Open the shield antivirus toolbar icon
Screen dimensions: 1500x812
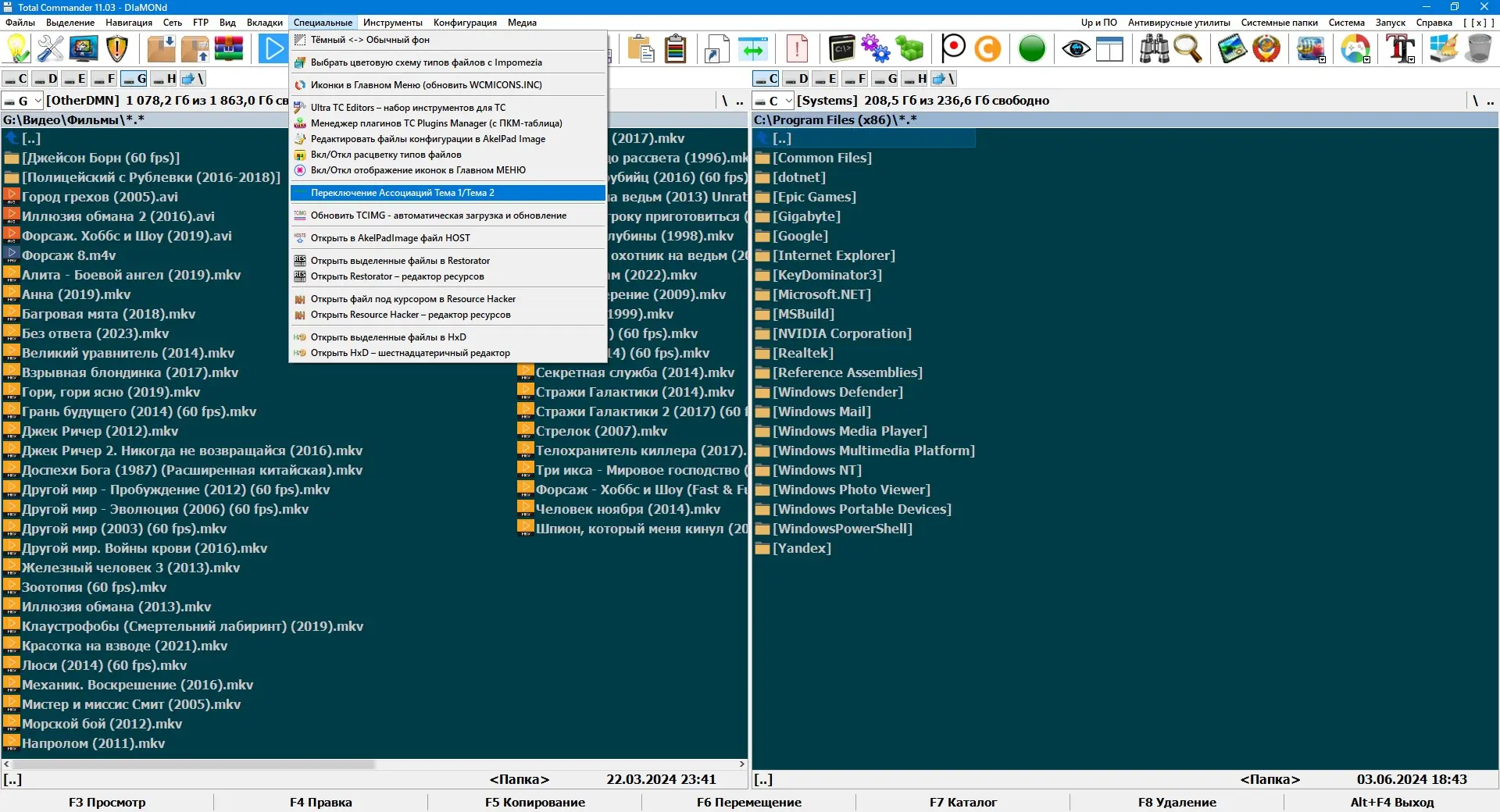coord(116,48)
